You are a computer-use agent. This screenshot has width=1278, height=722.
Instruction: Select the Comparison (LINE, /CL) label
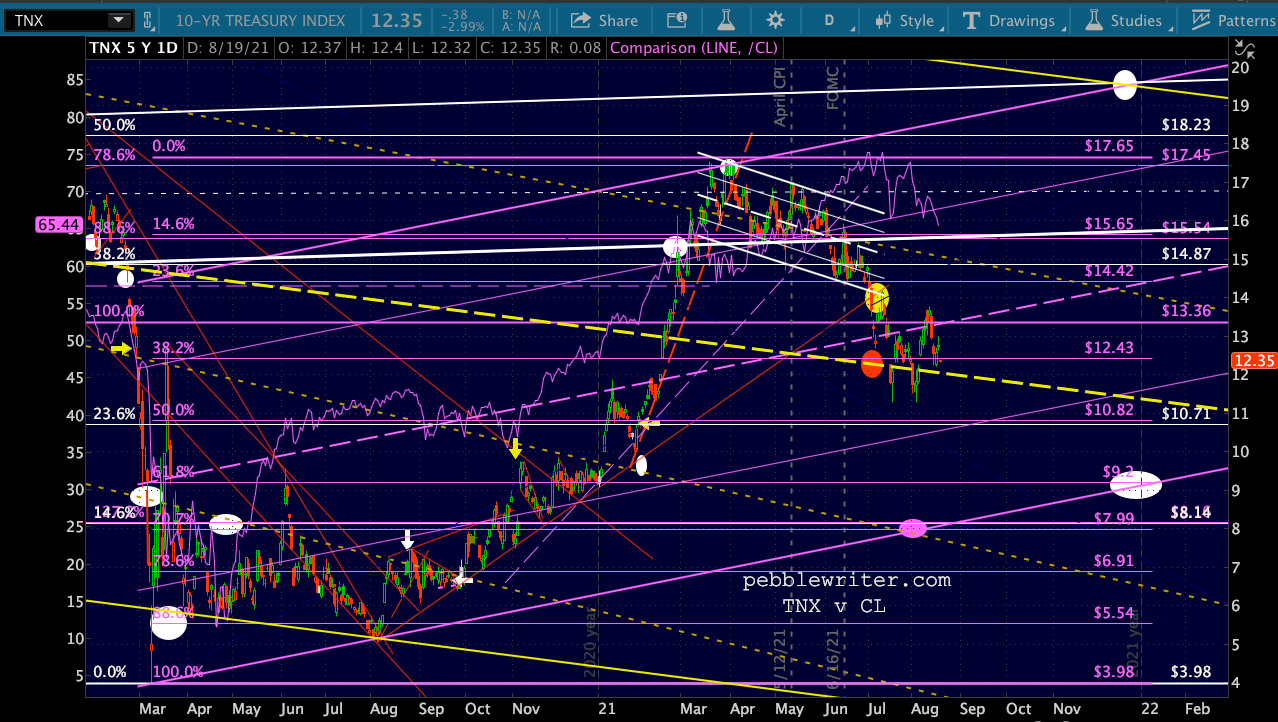click(x=693, y=47)
